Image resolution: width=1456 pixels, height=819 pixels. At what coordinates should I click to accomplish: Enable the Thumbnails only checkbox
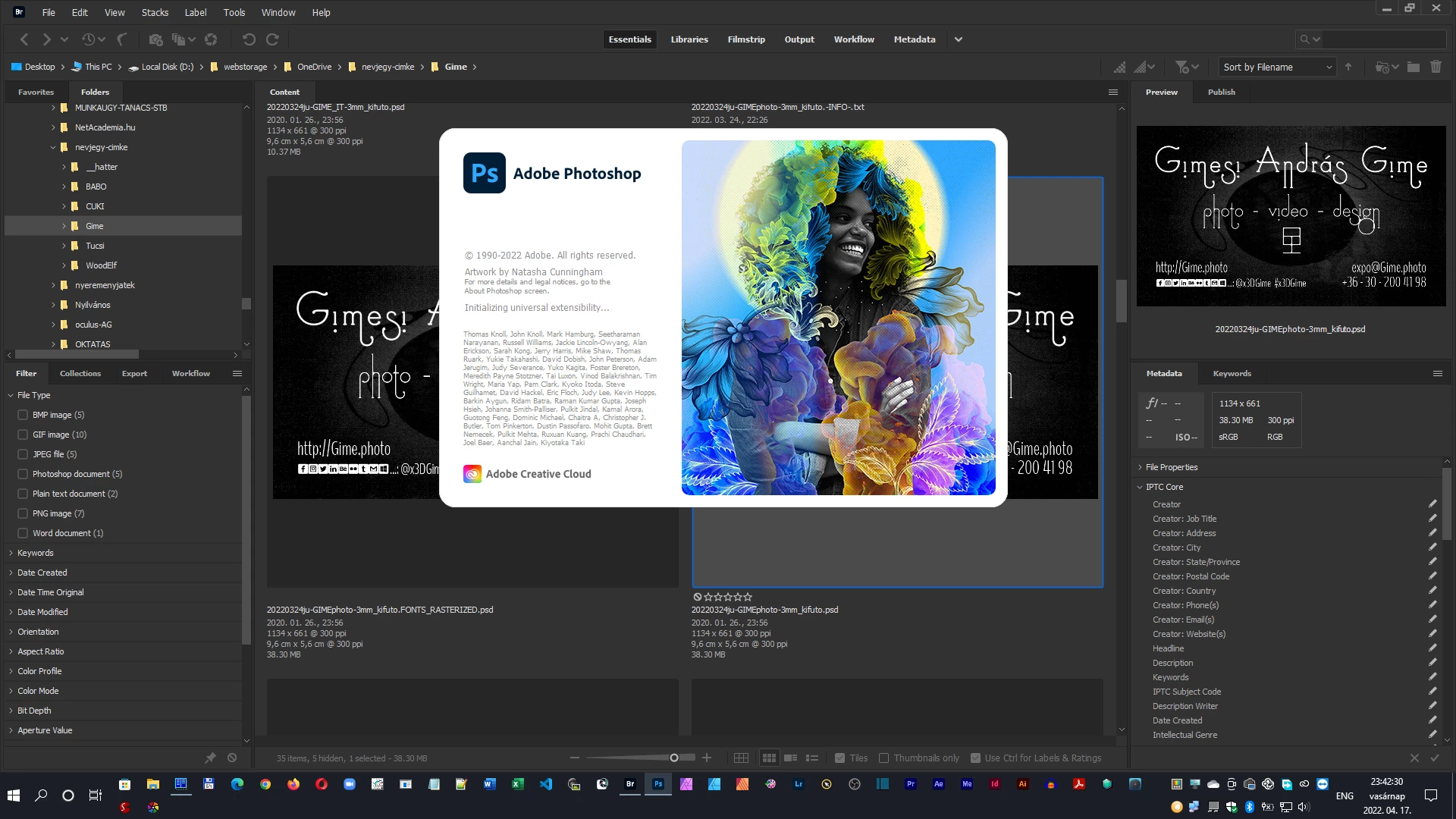883,758
